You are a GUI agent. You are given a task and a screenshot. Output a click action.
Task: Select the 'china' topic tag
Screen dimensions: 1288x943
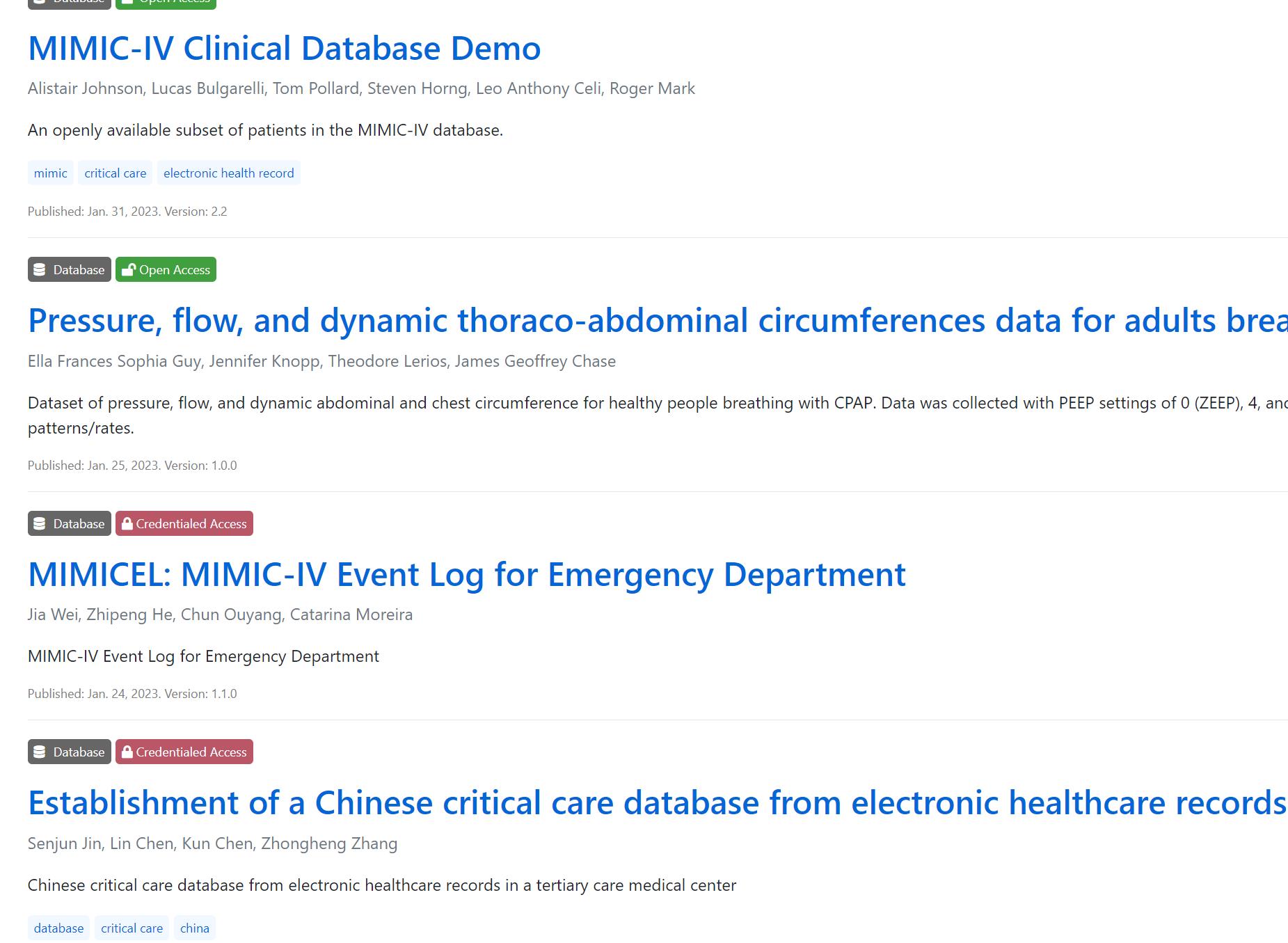pyautogui.click(x=195, y=928)
